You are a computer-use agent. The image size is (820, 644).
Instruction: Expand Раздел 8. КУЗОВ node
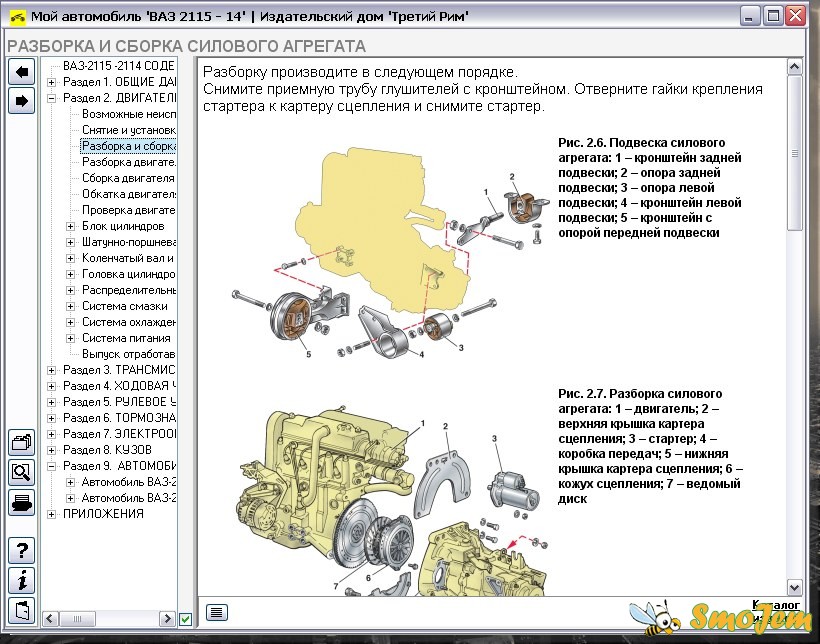(x=51, y=450)
